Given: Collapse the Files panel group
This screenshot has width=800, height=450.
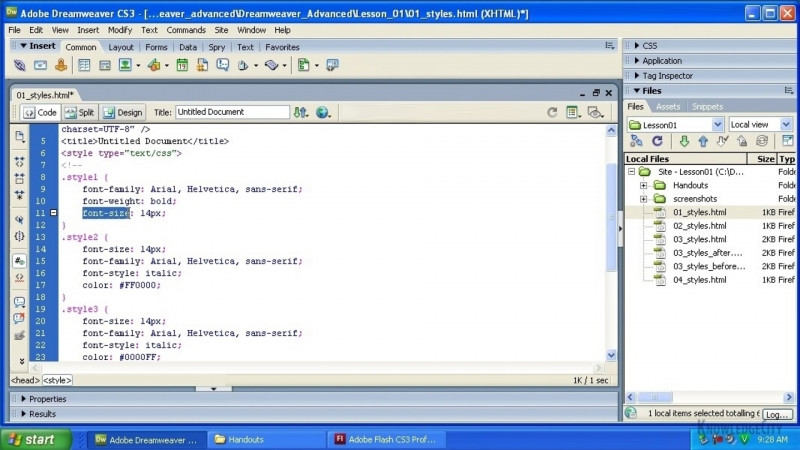Looking at the screenshot, I should pos(637,90).
